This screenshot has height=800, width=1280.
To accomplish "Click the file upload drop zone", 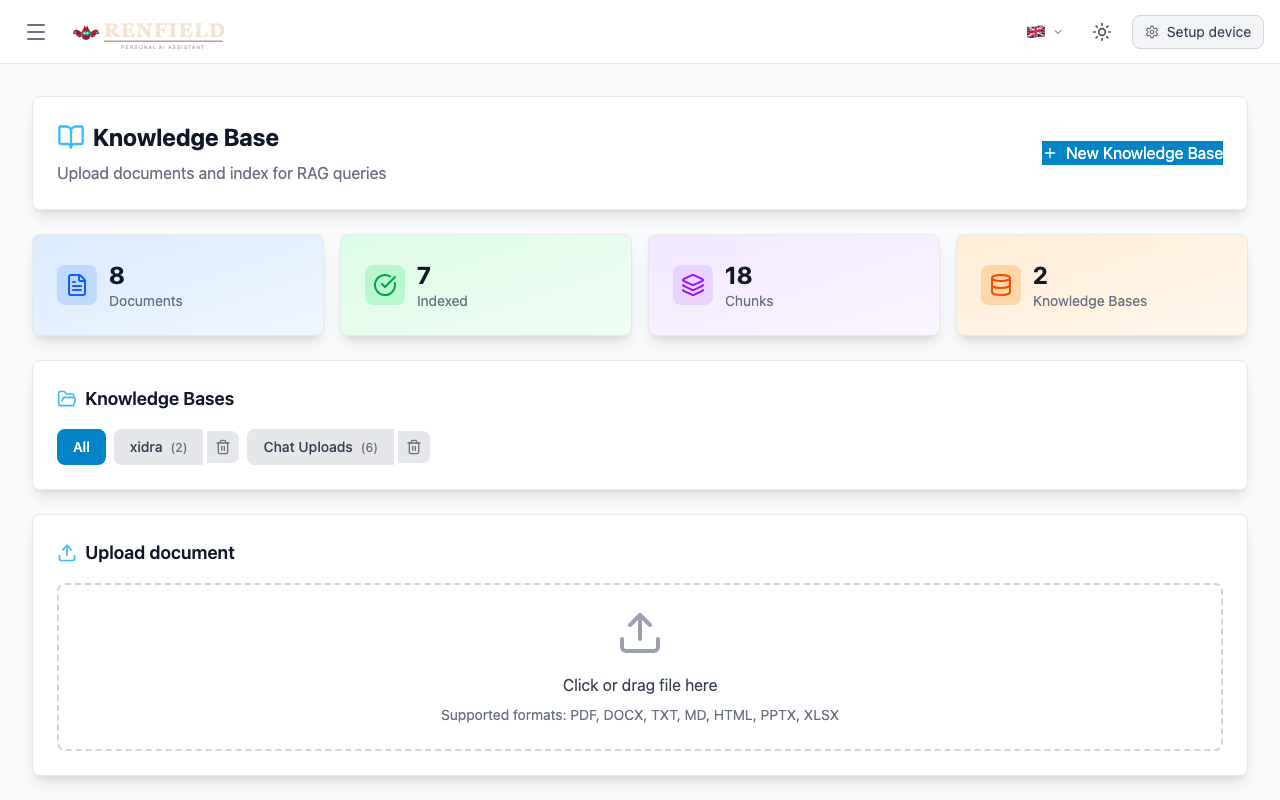I will point(639,666).
